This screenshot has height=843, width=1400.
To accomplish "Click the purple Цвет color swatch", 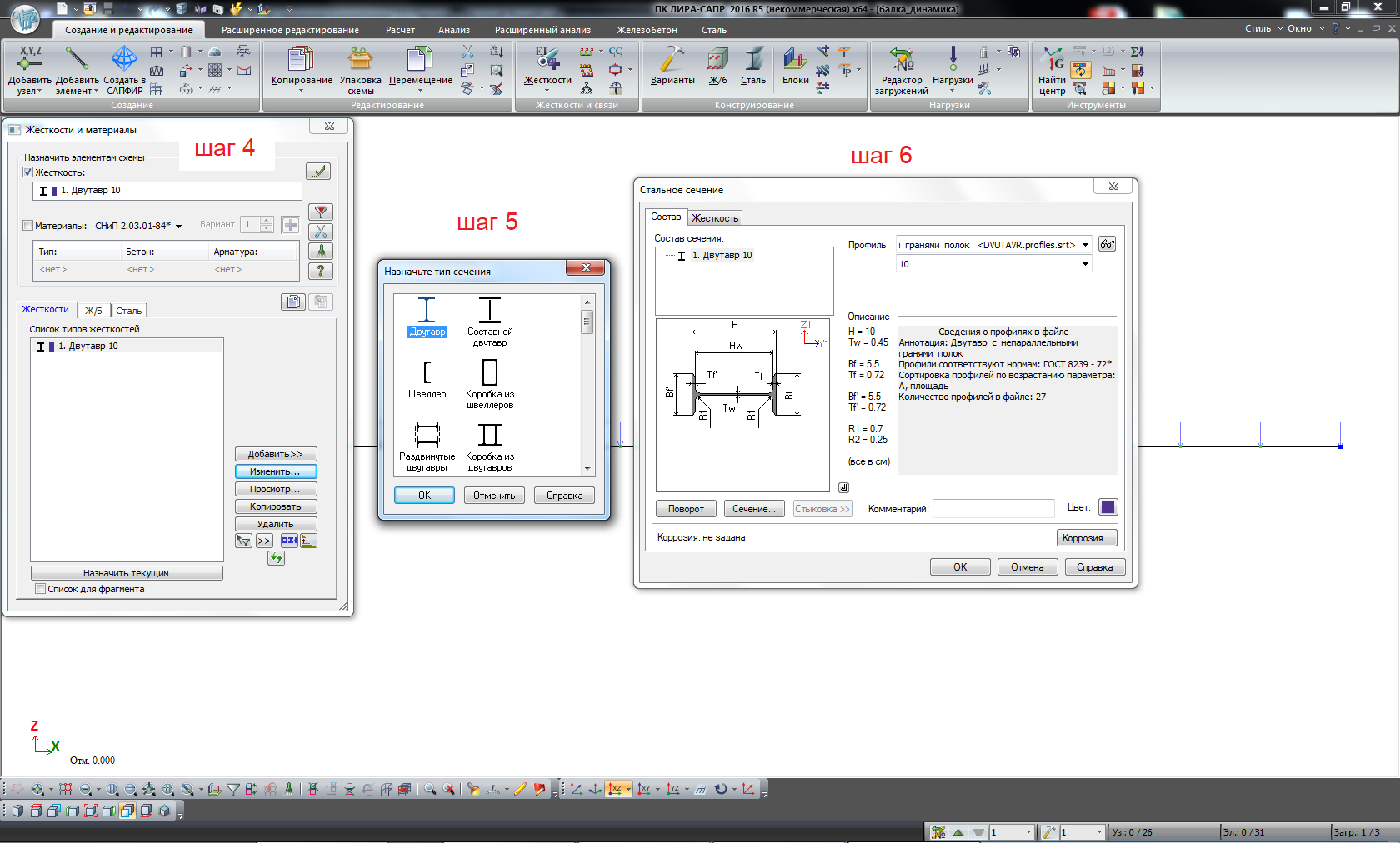I will coord(1108,507).
